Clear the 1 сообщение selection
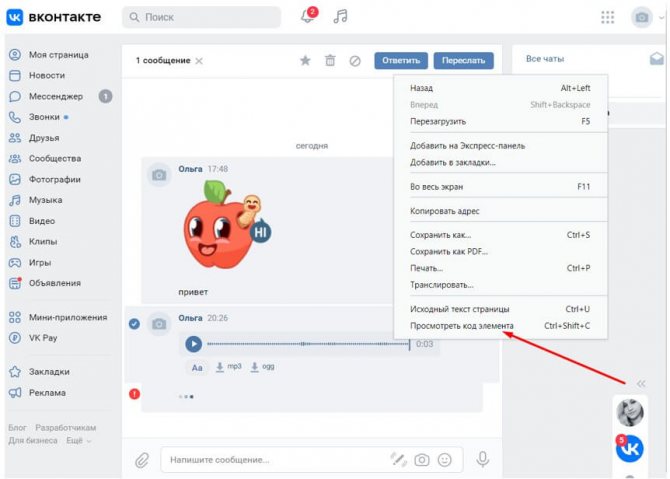The height and width of the screenshot is (479, 670). 199,61
